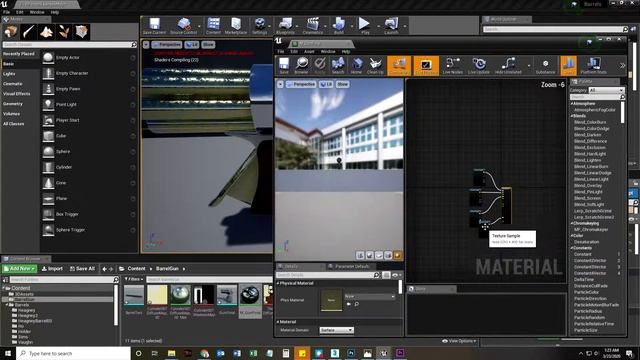Viewport: 640px width, 360px height.
Task: Open the Palette Category dropdown
Action: pos(607,90)
